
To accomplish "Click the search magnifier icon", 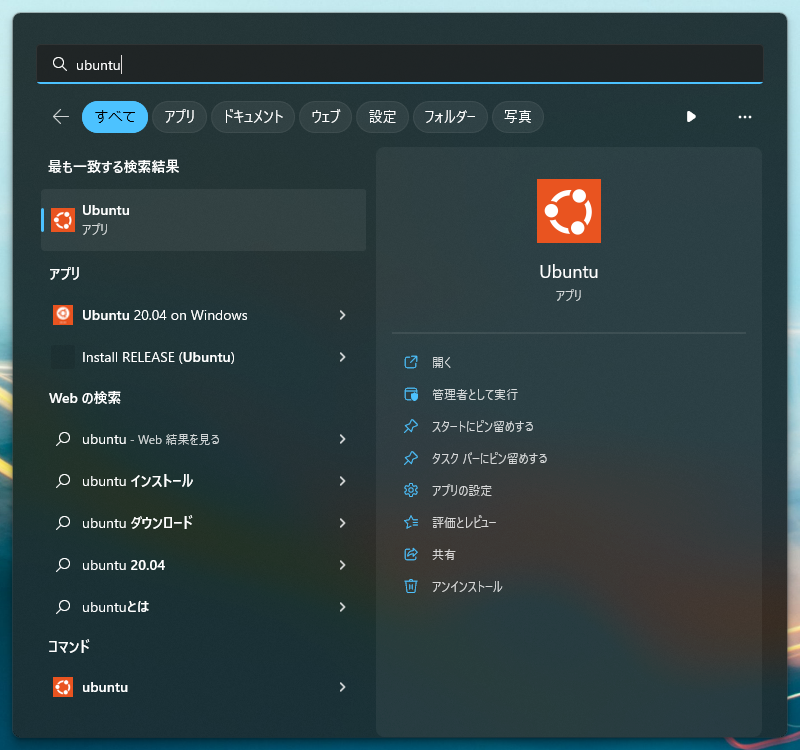I will point(59,64).
